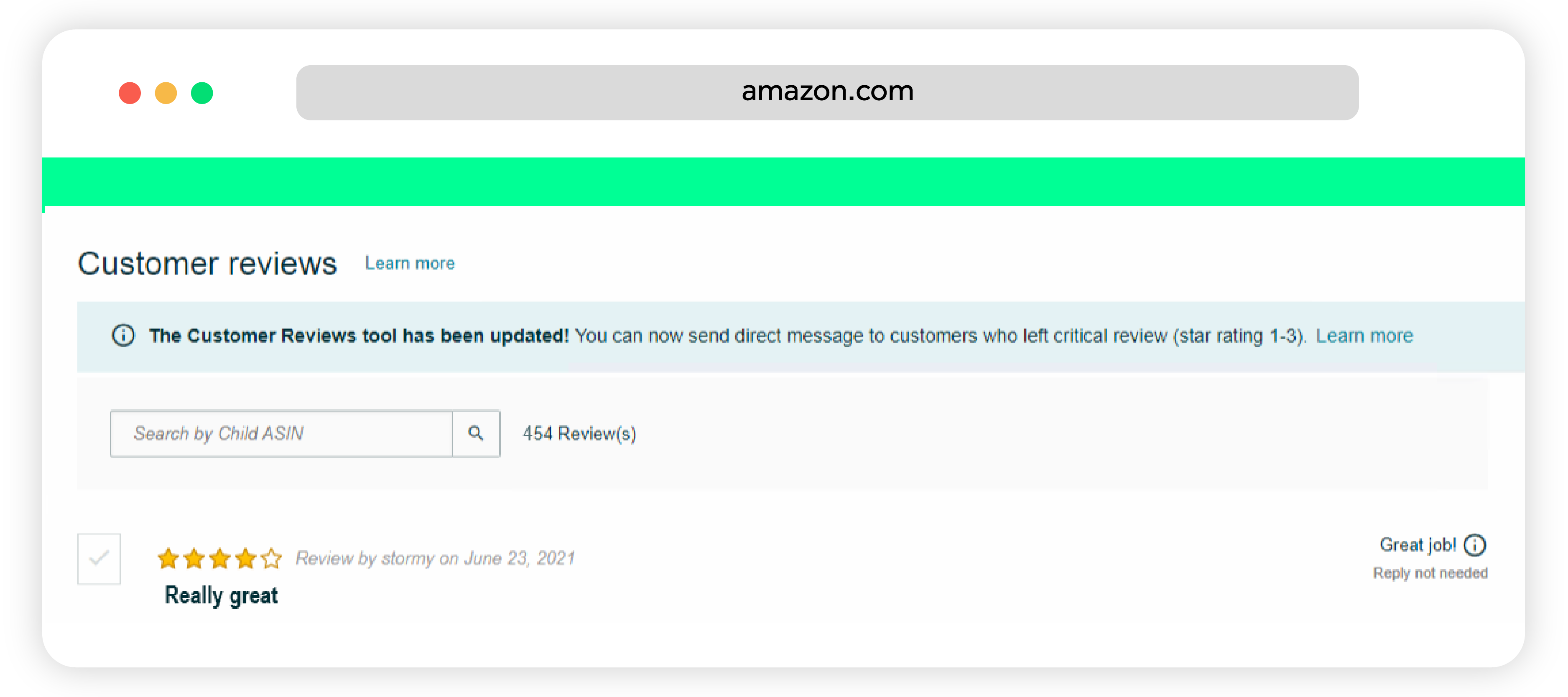Click the green maximize window dot

point(202,93)
